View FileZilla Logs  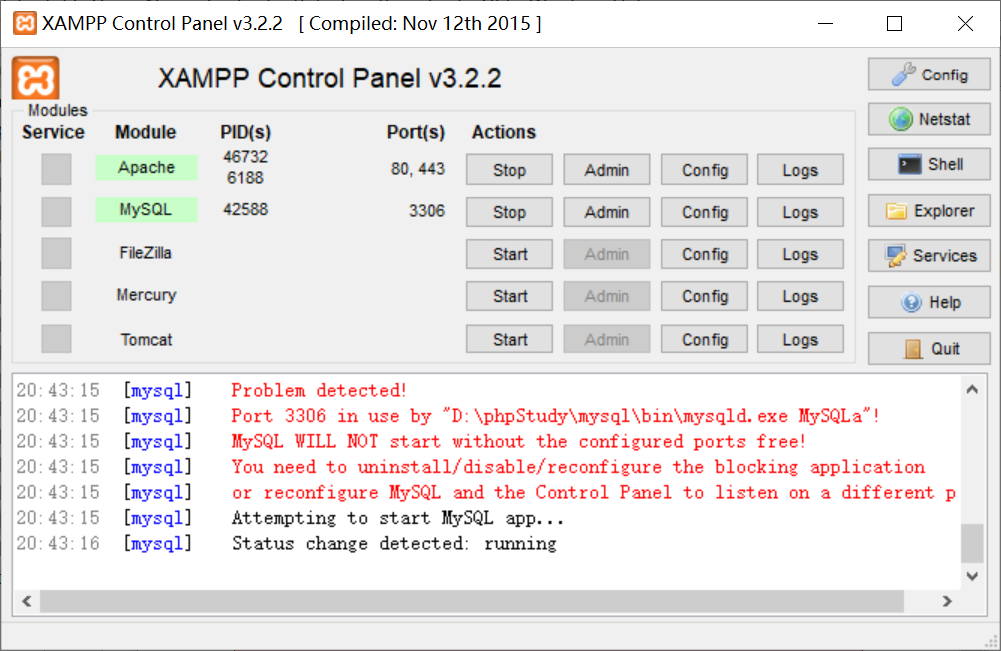click(801, 254)
